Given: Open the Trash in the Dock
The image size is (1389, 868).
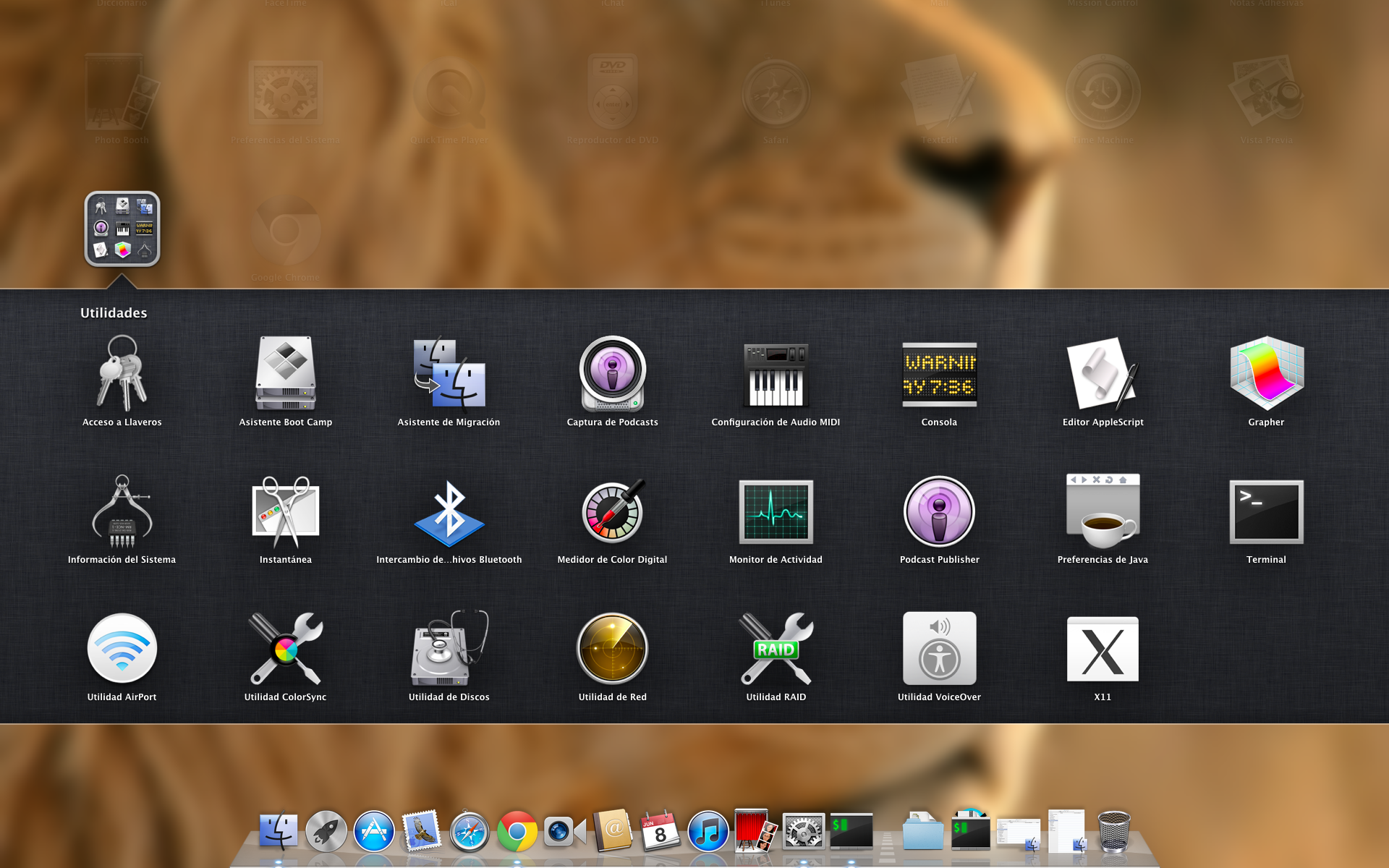Looking at the screenshot, I should [x=1113, y=832].
